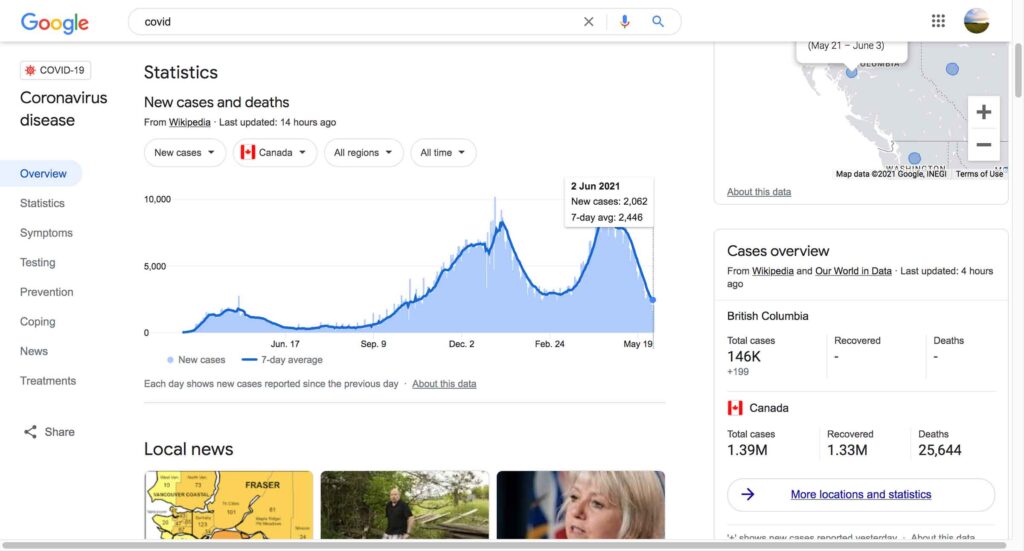
Task: Open the Canada country dropdown
Action: pos(275,153)
